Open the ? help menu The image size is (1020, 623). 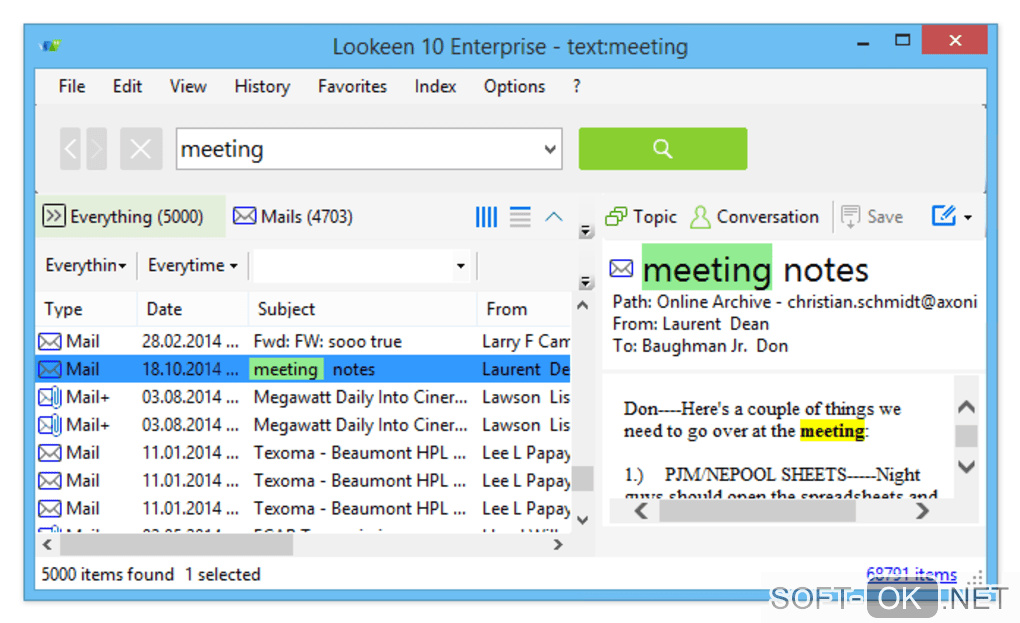coord(576,86)
